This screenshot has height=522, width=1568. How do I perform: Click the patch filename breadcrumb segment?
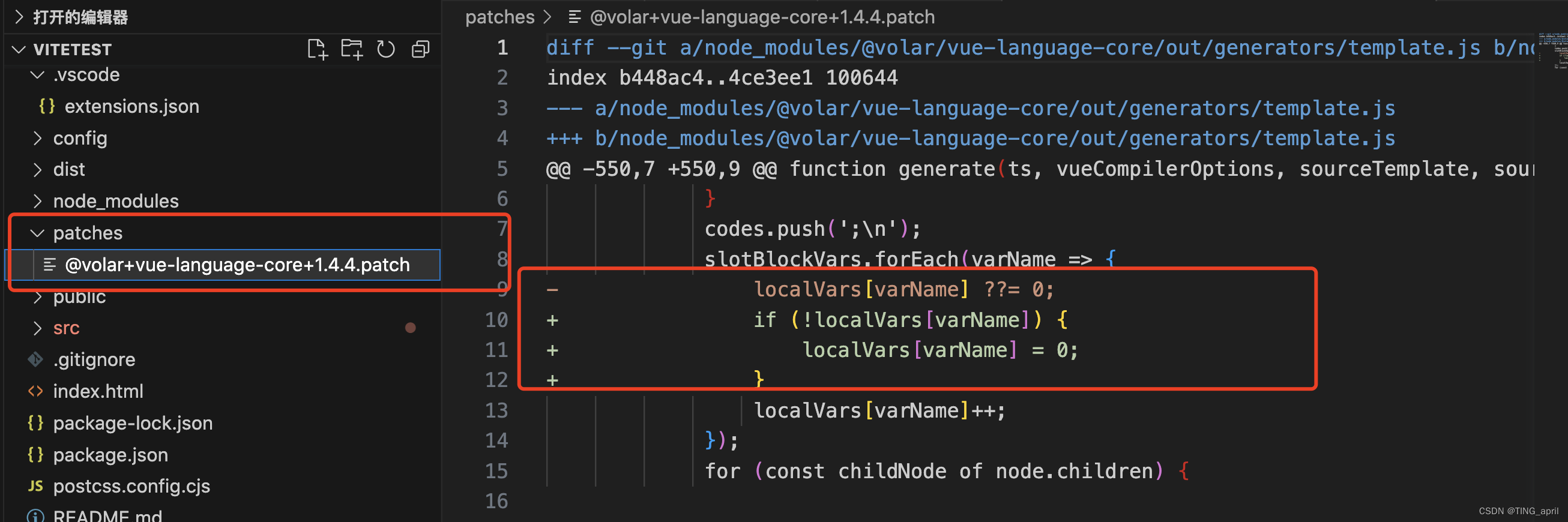click(x=762, y=17)
